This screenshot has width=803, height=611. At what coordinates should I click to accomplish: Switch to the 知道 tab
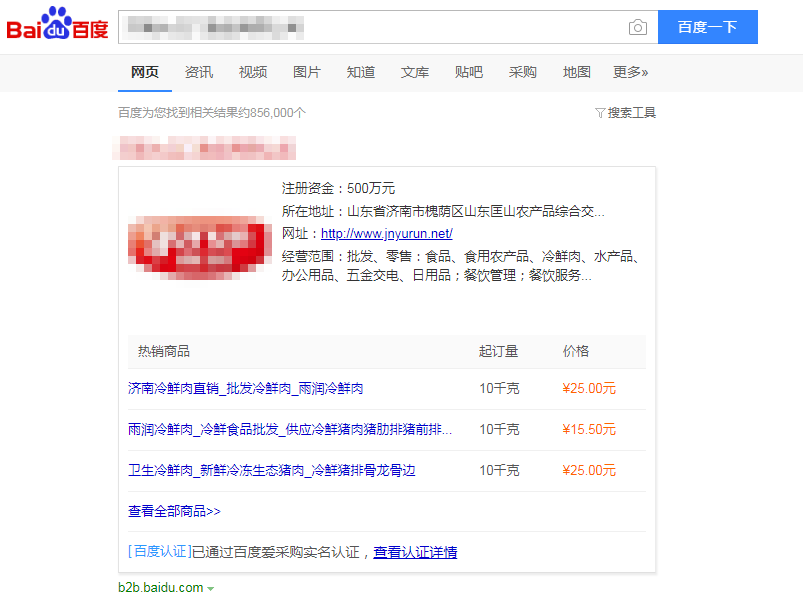point(361,72)
